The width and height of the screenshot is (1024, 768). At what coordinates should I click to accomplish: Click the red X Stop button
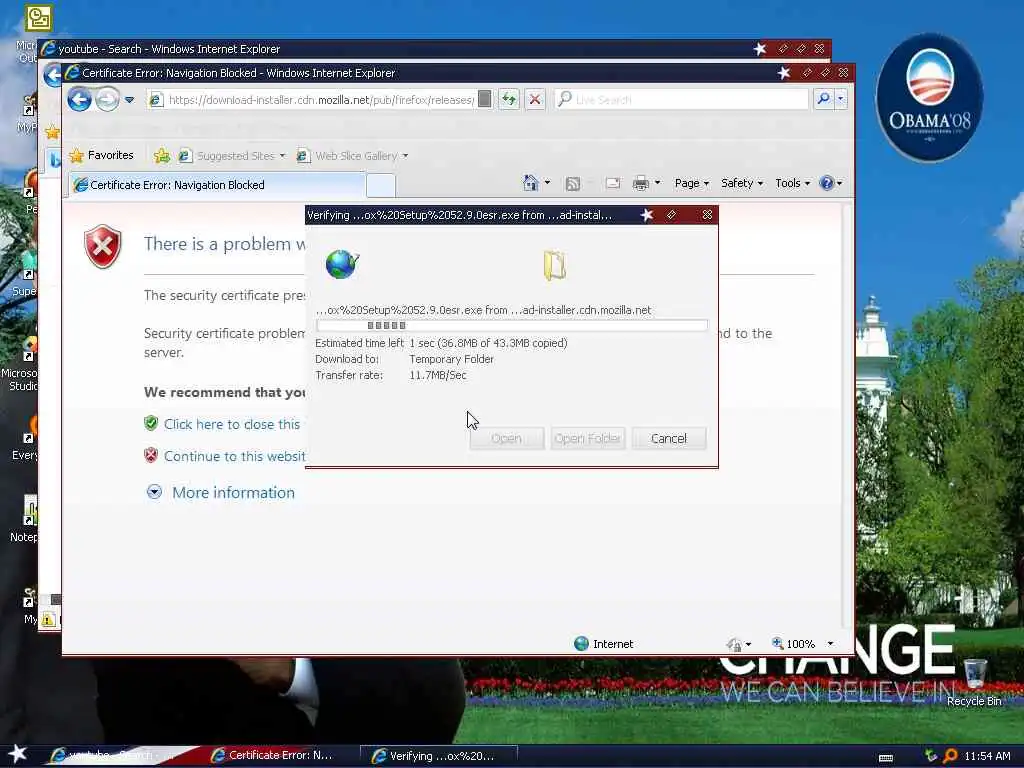coord(535,100)
